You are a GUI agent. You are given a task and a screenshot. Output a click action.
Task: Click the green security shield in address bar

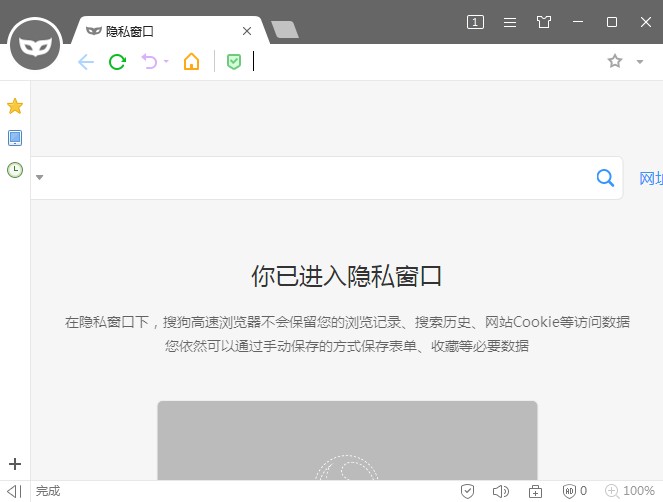234,62
